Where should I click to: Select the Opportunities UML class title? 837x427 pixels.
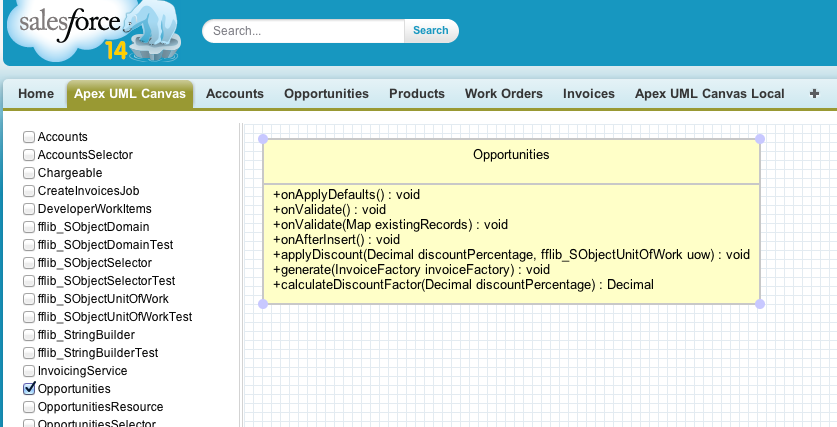511,155
